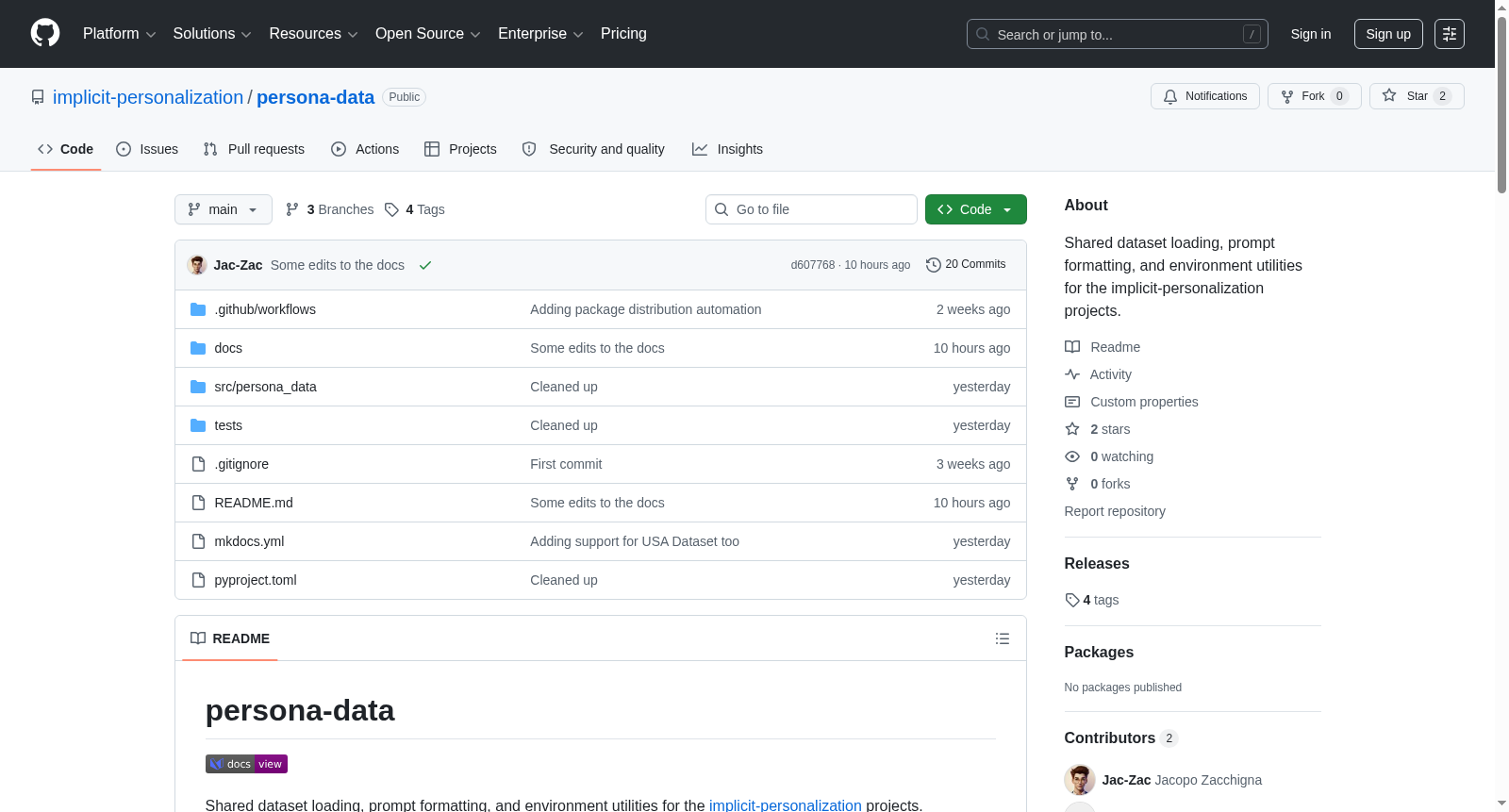Click the src/persona_data folder icon
The image size is (1509, 812).
[x=198, y=387]
